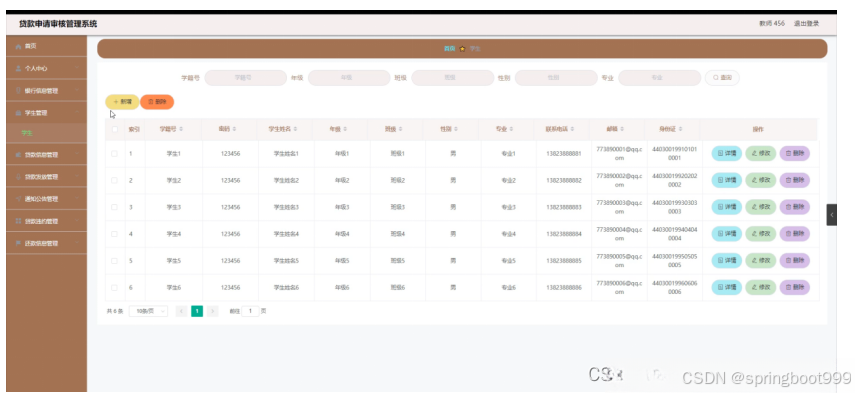The image size is (855, 393).
Task: Click the yellow 新增 button
Action: point(122,102)
